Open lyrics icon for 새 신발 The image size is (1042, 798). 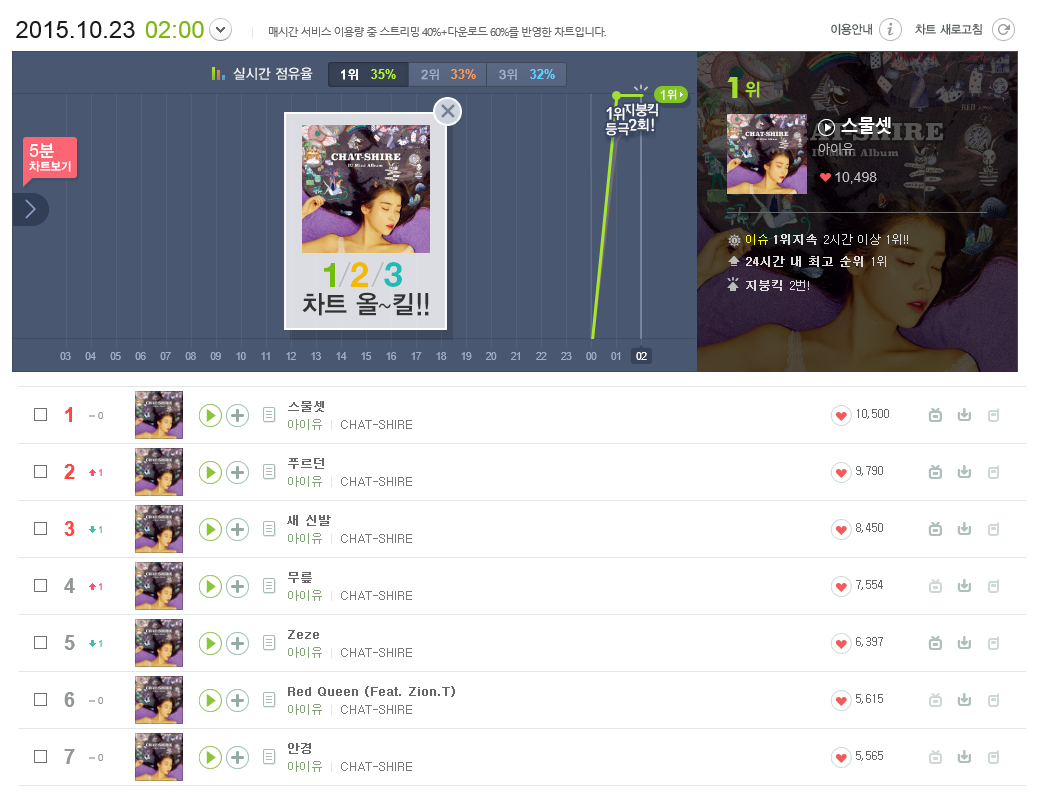point(269,529)
